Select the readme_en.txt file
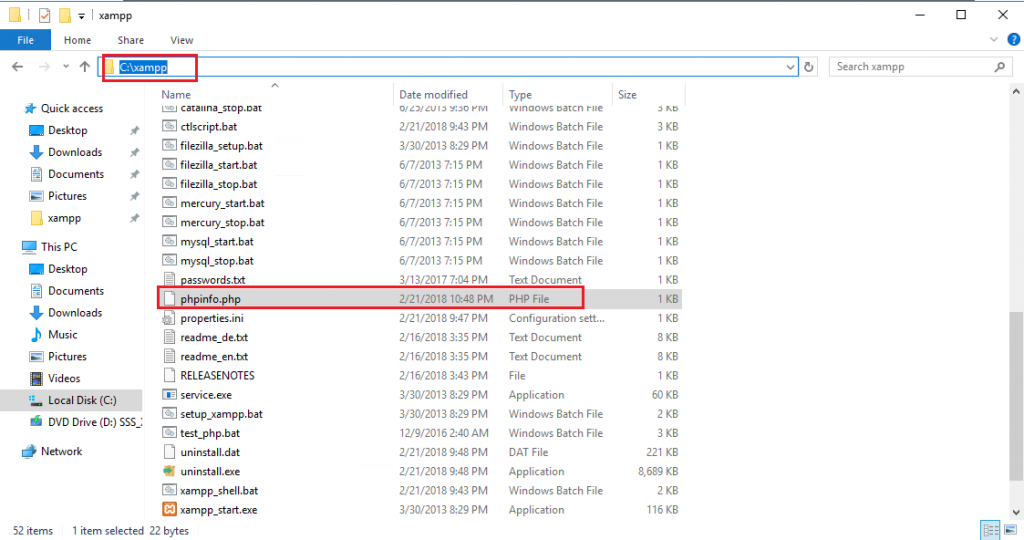This screenshot has width=1024, height=540. [x=214, y=357]
